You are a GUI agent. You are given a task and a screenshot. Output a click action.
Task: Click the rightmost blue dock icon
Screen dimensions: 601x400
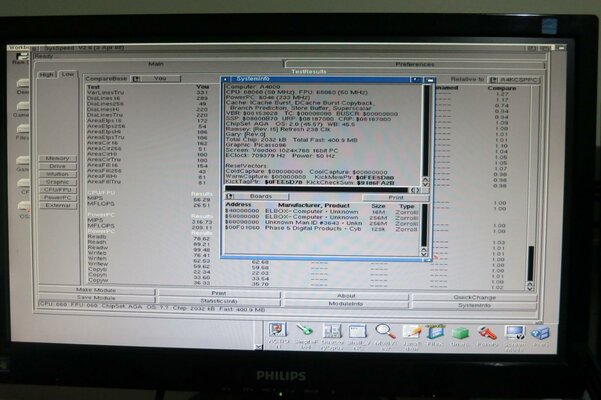(540, 330)
